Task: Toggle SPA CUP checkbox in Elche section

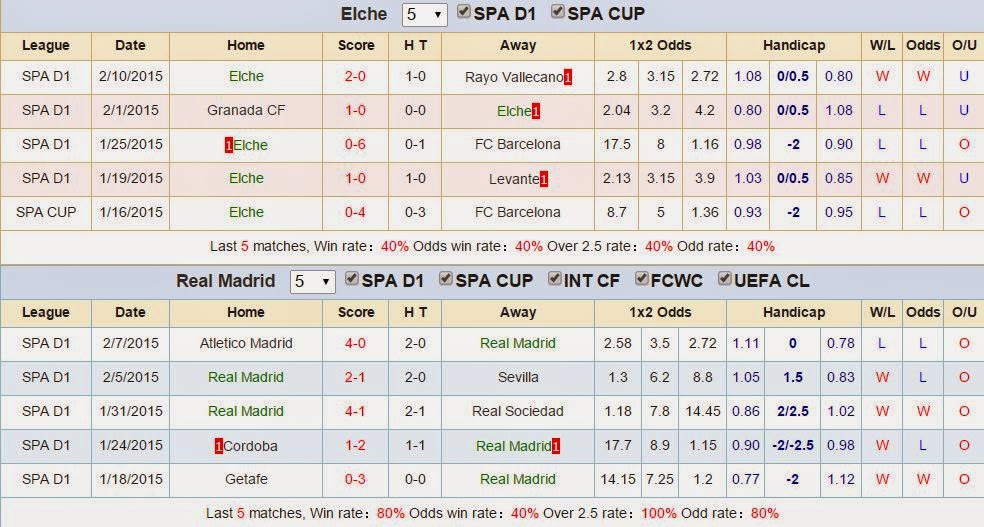Action: [x=558, y=13]
